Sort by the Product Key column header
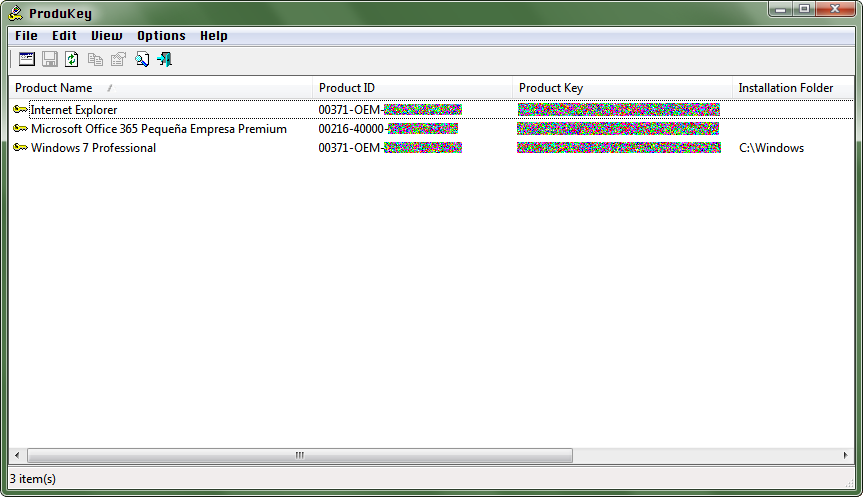 (622, 88)
